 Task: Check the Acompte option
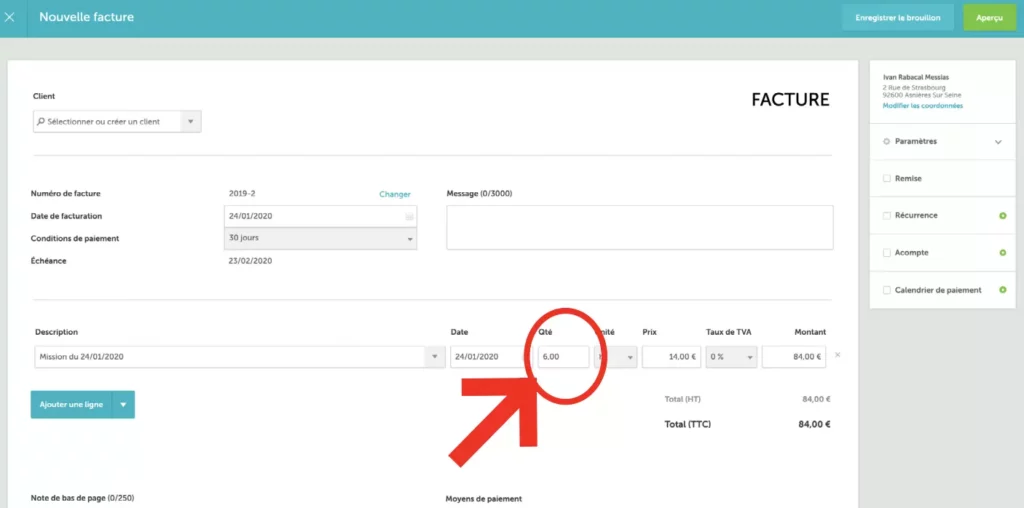pos(887,253)
